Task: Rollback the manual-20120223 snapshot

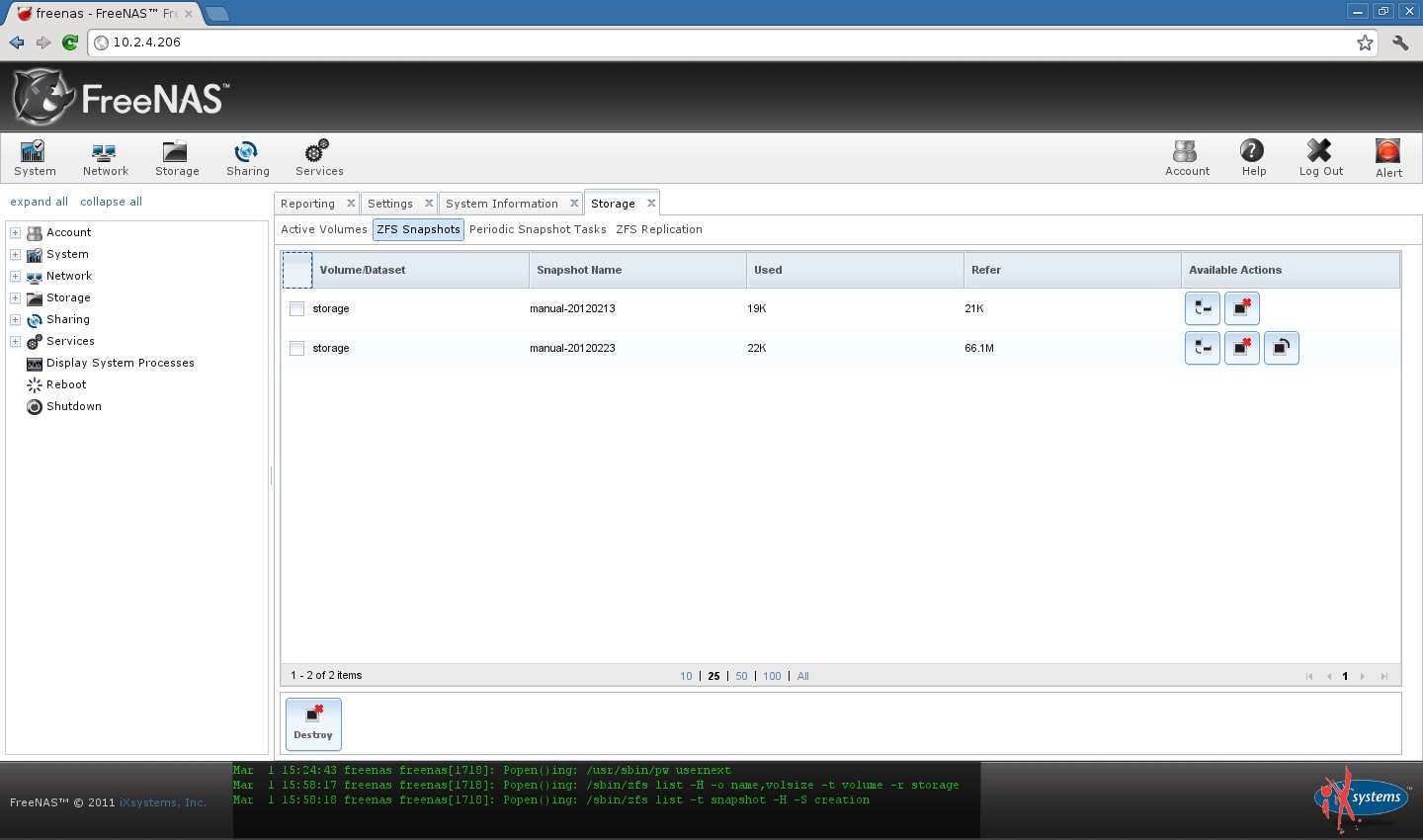Action: pos(1282,348)
